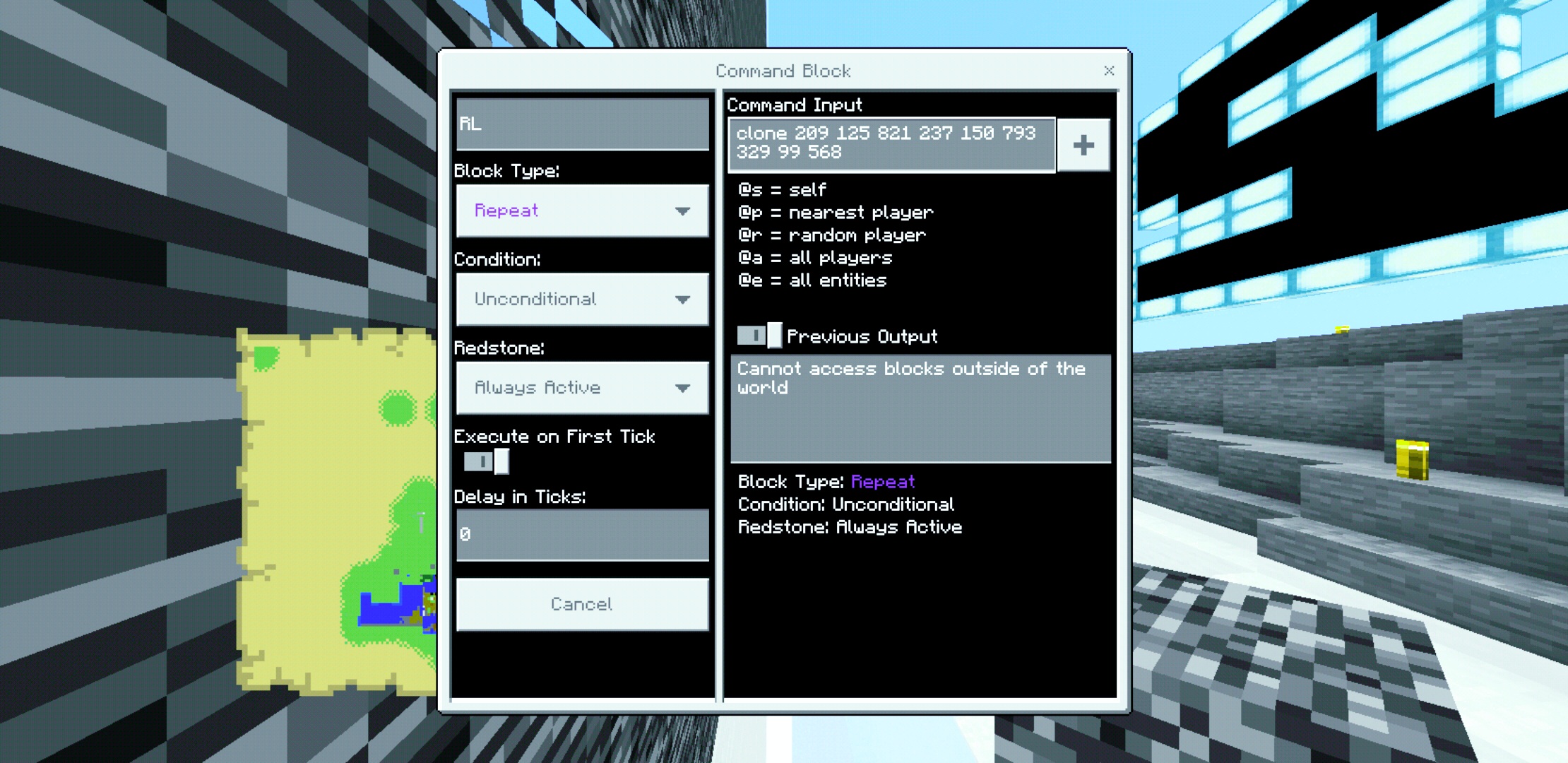This screenshot has width=1568, height=763.
Task: Click the Delay in Ticks field
Action: click(x=582, y=535)
